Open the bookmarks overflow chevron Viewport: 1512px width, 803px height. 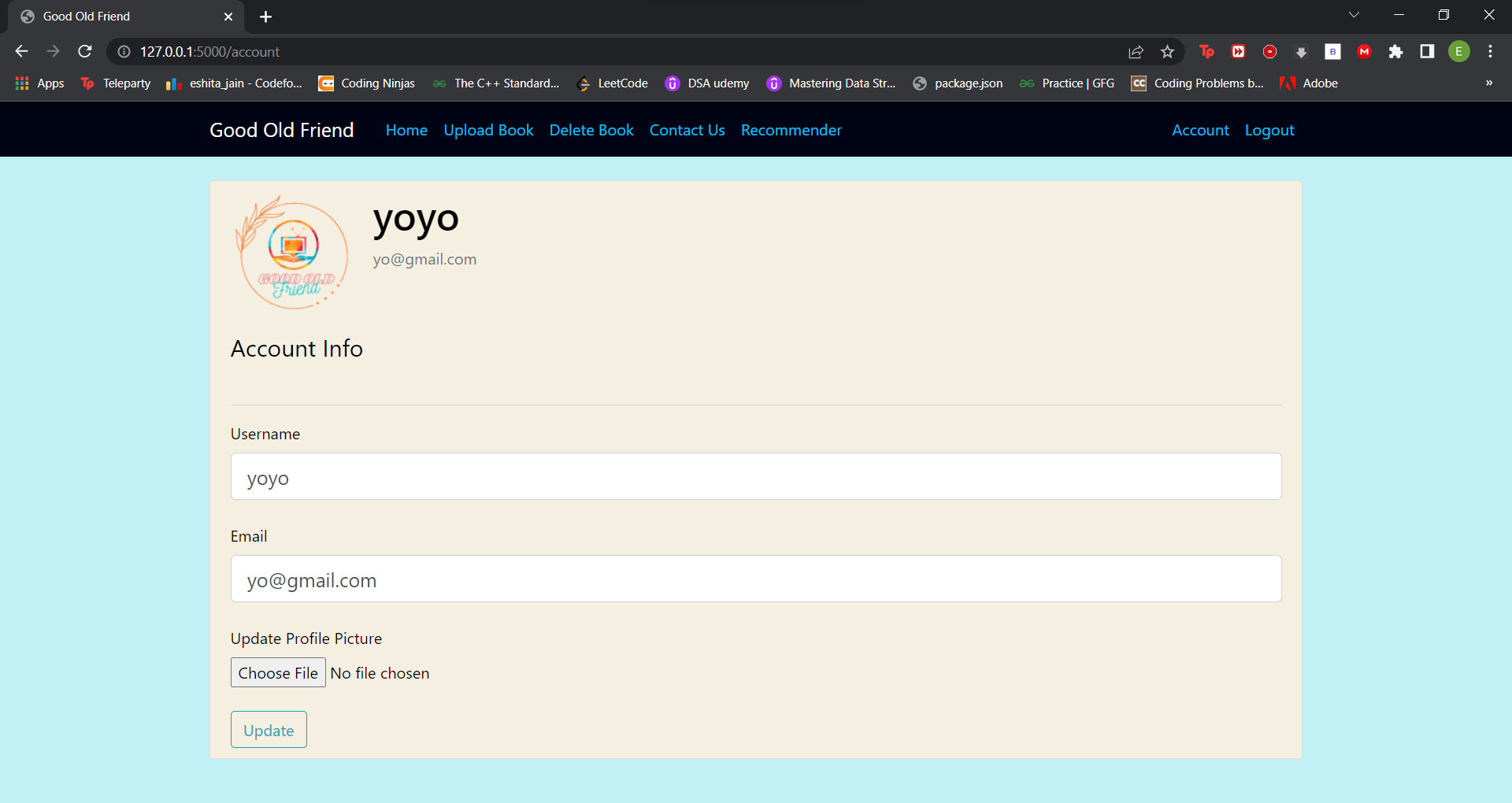(1489, 83)
